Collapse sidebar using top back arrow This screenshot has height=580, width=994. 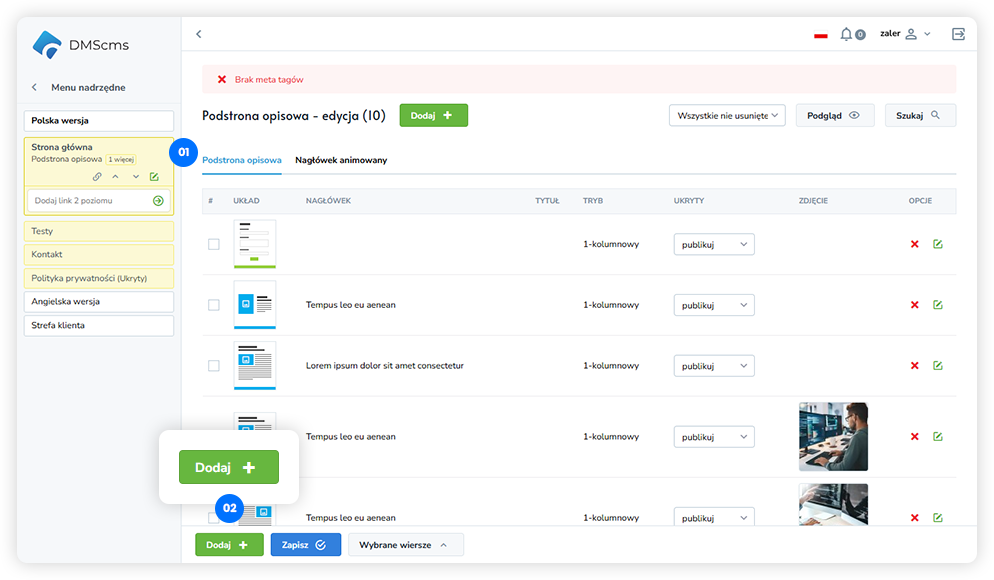[198, 34]
